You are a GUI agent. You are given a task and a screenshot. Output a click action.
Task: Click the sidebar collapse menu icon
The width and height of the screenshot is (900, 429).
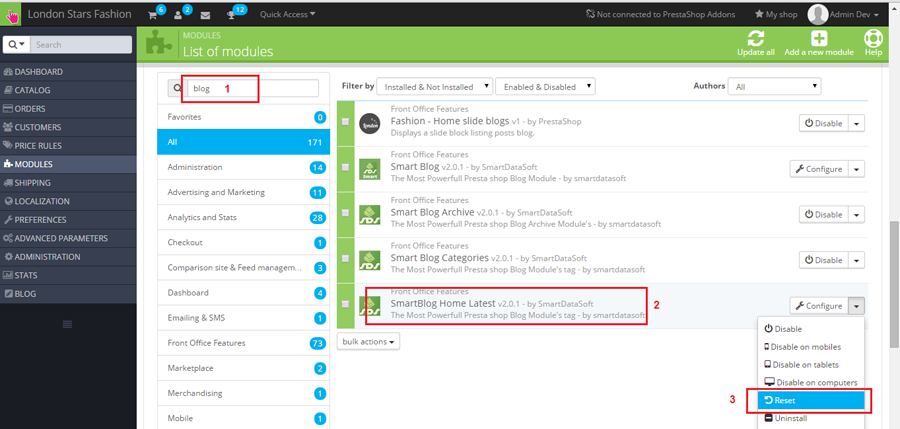[x=67, y=324]
